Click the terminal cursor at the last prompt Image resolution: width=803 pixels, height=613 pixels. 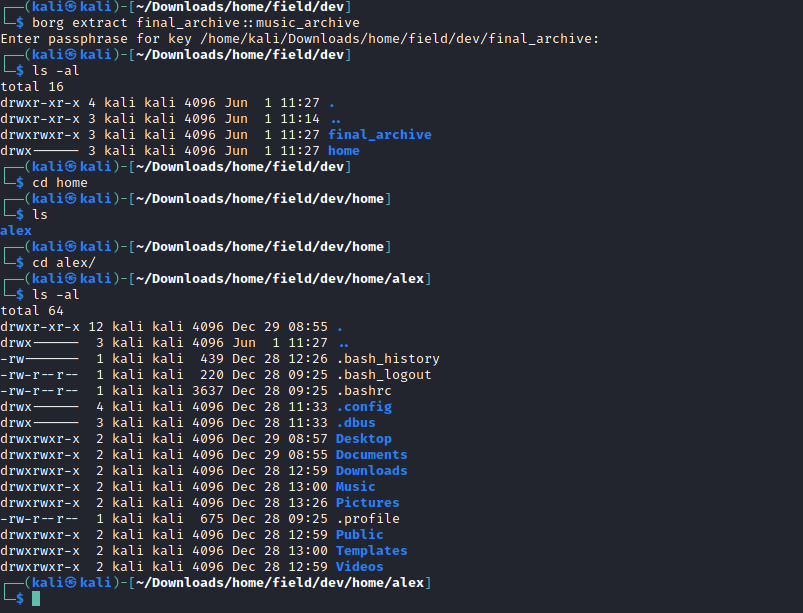click(36, 599)
